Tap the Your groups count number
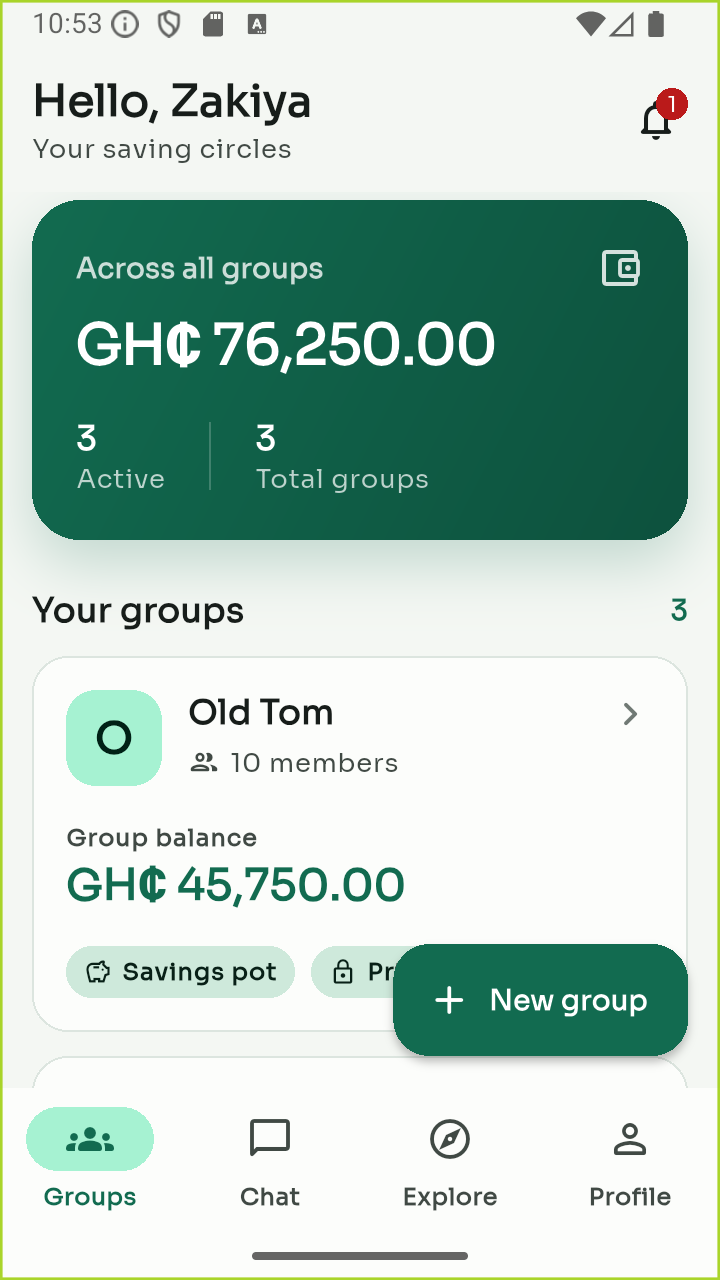The height and width of the screenshot is (1280, 720). coord(679,610)
